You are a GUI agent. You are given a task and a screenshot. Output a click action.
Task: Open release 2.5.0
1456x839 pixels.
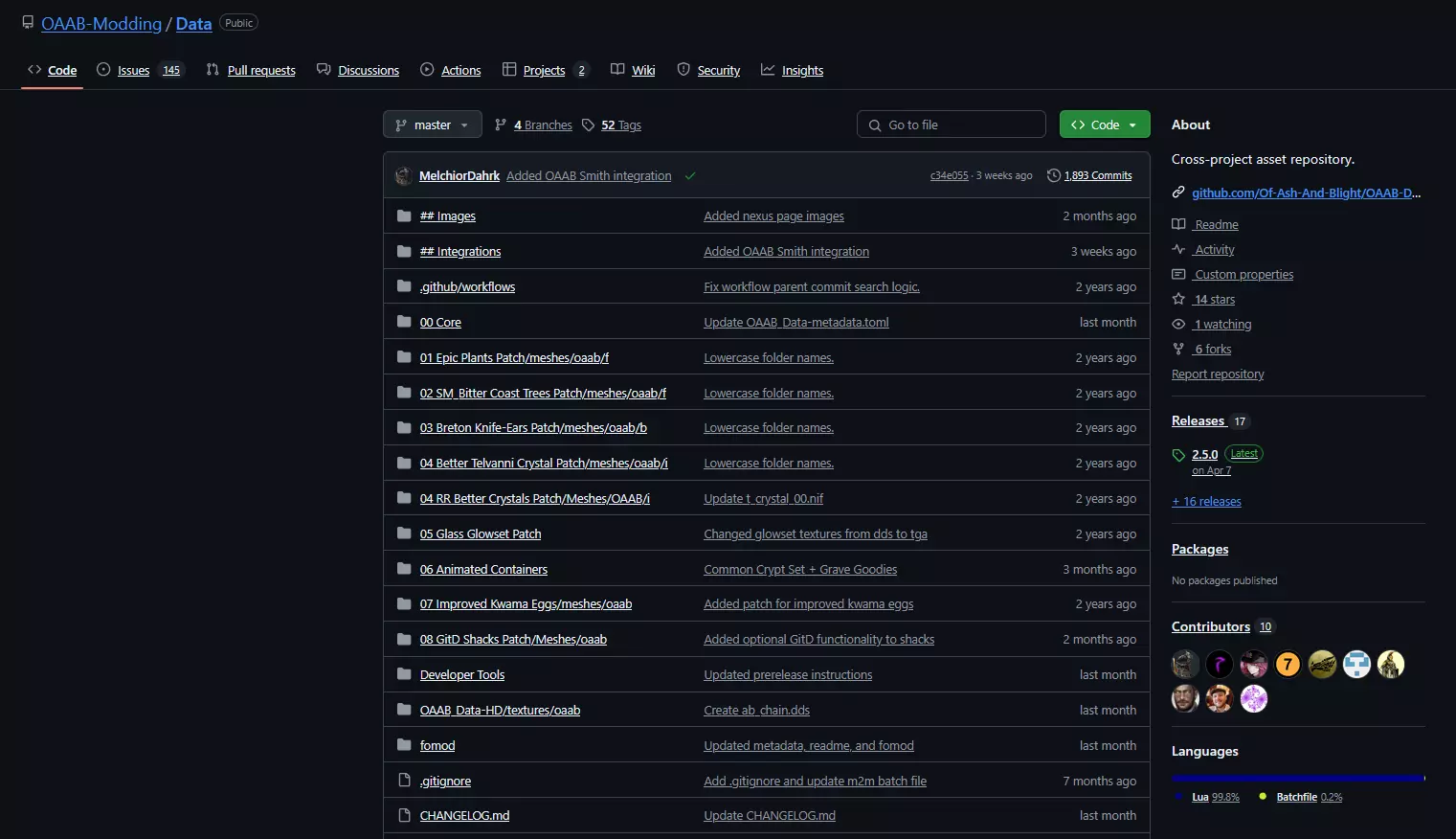tap(1204, 455)
